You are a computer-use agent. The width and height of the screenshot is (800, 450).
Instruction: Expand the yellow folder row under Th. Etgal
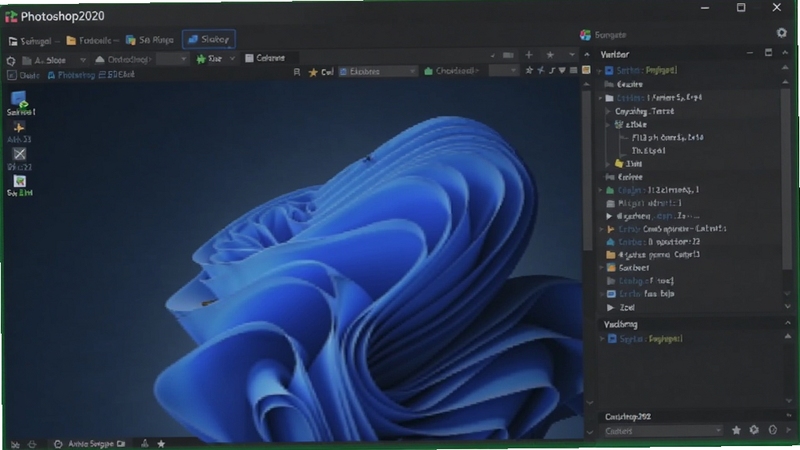[608, 164]
